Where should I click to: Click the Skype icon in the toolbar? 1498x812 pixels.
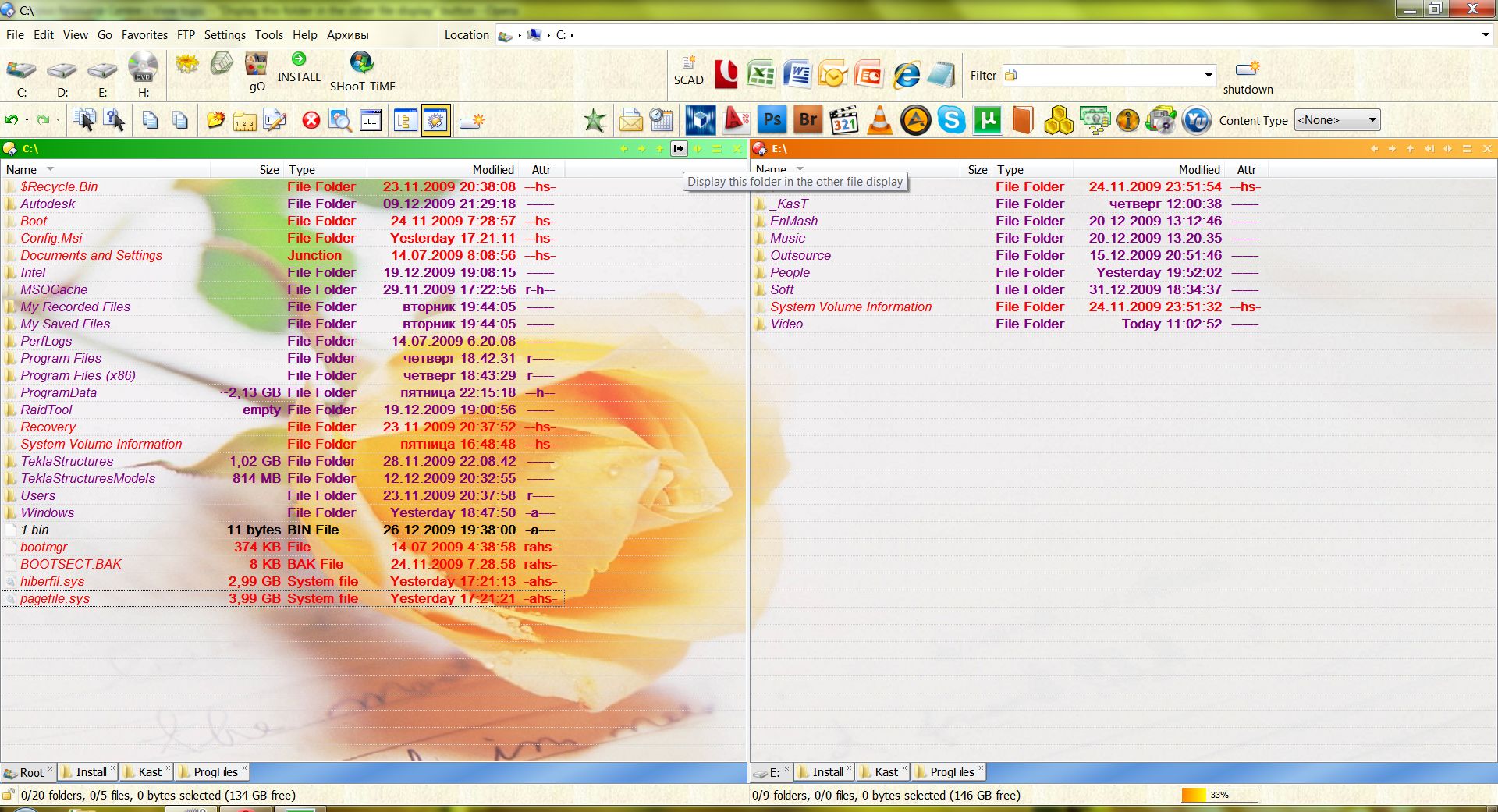click(951, 120)
